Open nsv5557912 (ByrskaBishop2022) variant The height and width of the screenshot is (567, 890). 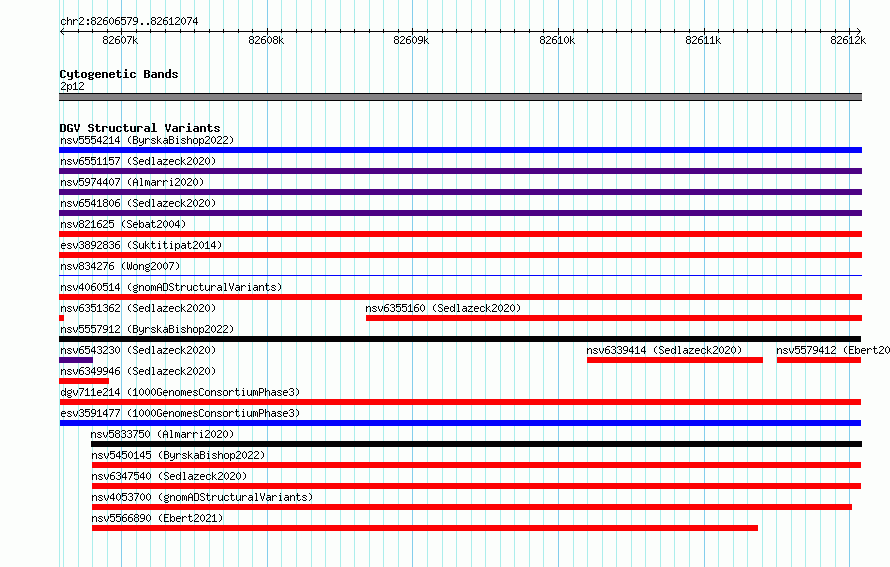click(x=147, y=329)
